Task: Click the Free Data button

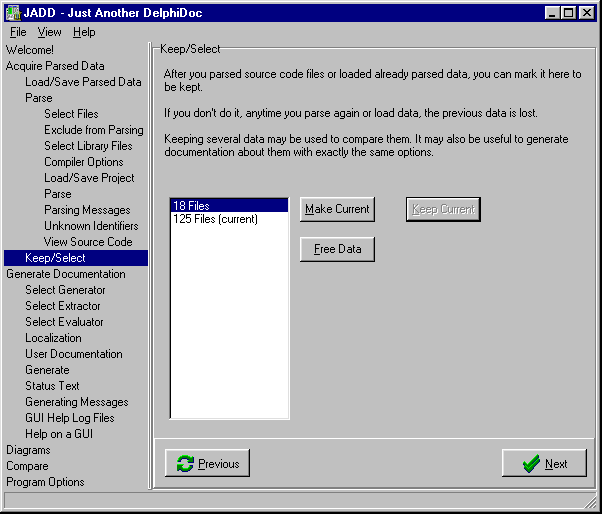Action: click(337, 249)
